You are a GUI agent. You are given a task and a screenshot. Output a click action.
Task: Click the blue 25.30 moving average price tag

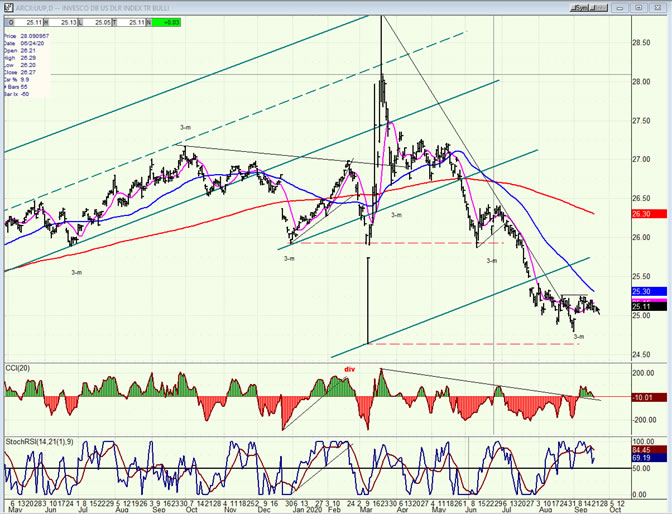(649, 292)
